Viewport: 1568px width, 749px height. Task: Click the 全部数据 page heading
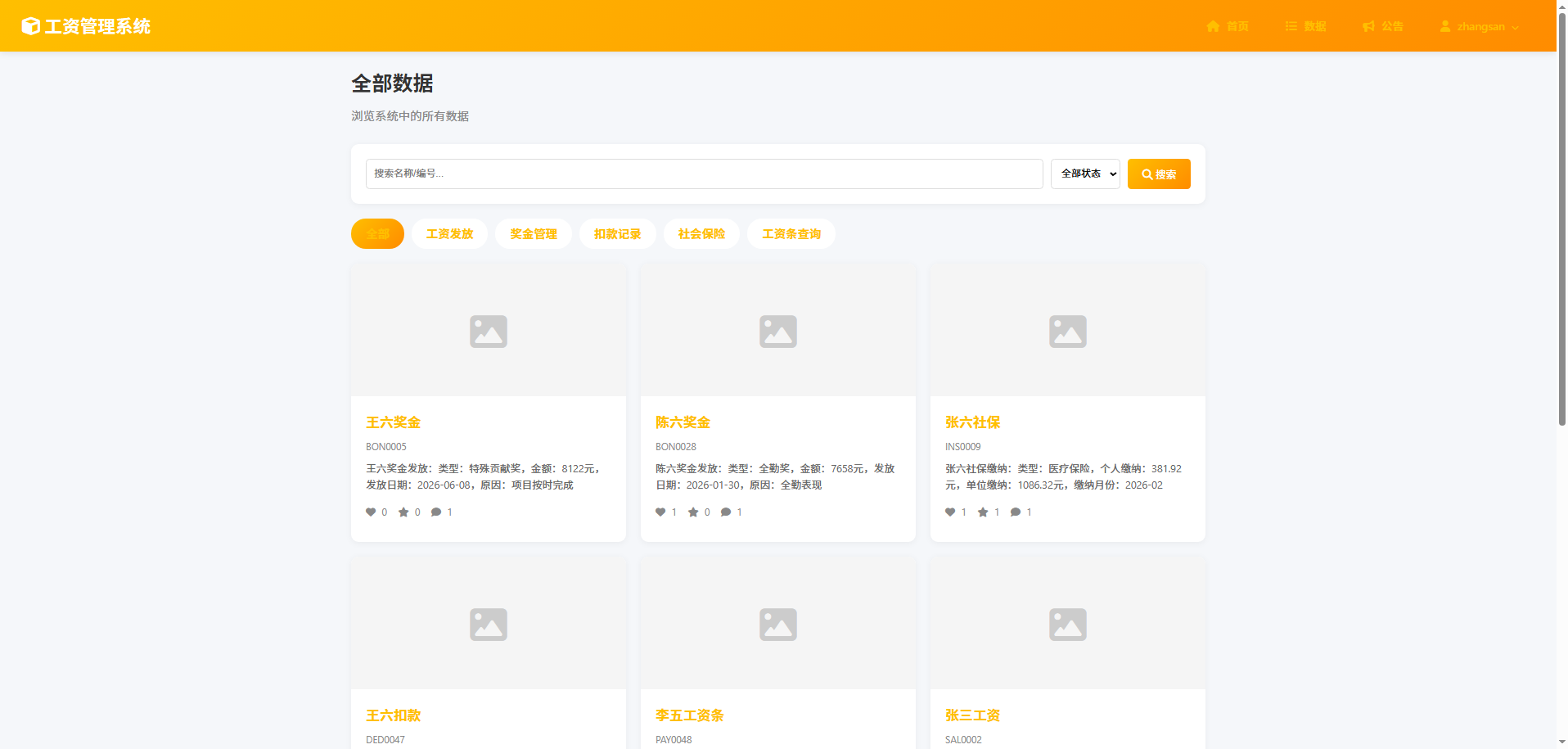pyautogui.click(x=392, y=83)
